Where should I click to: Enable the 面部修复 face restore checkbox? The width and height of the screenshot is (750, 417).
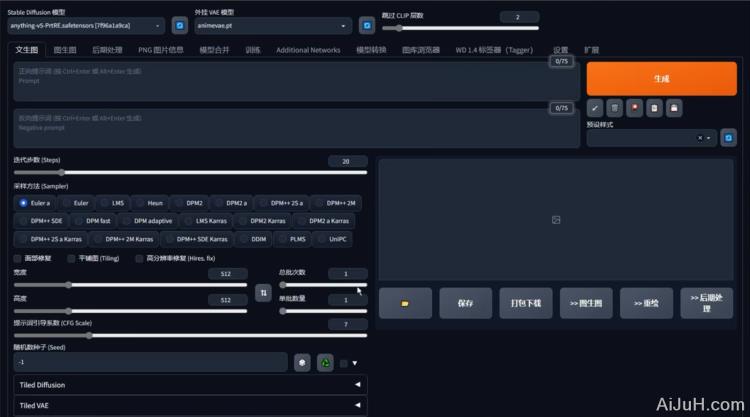pos(19,258)
